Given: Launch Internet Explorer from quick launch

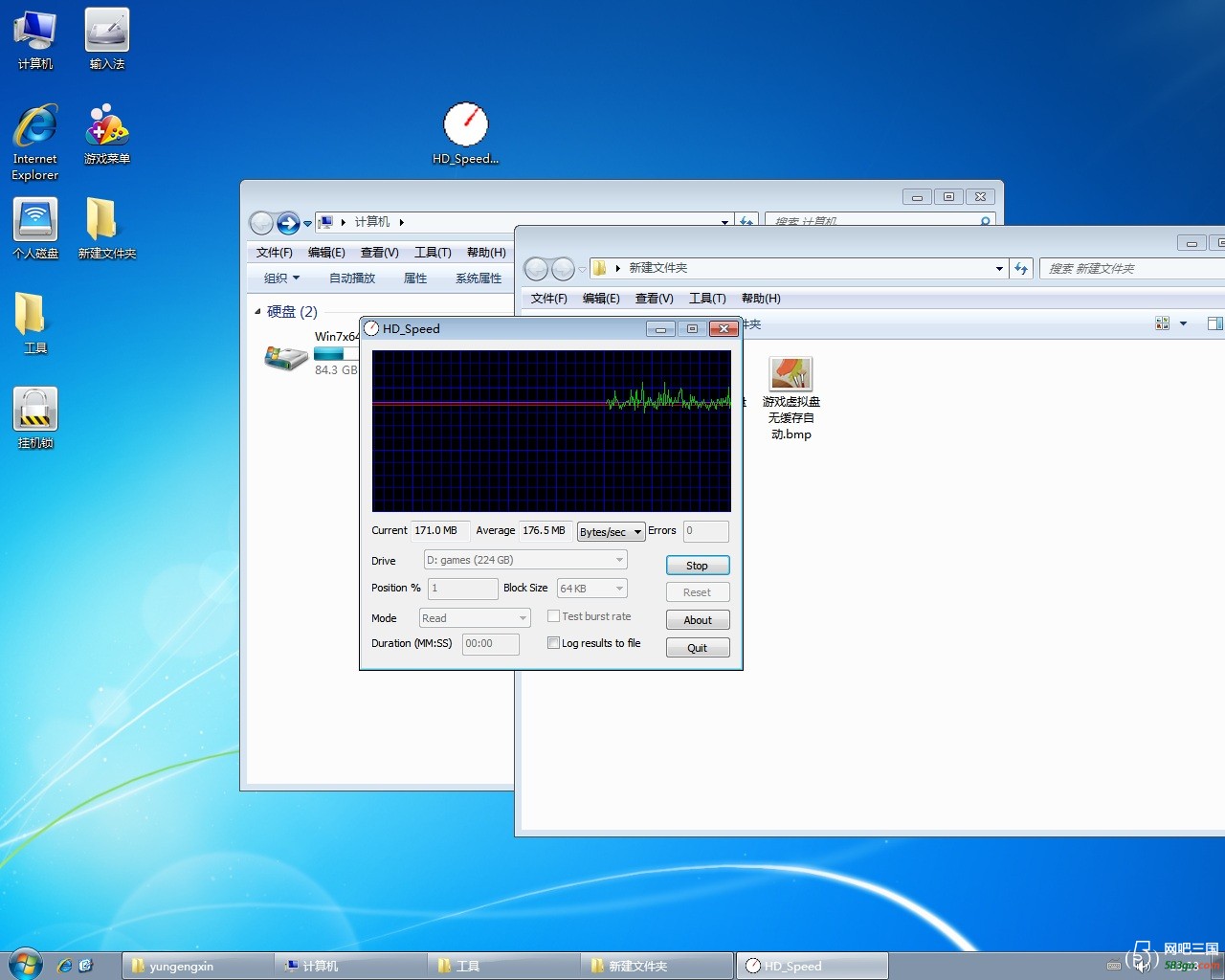Looking at the screenshot, I should (x=64, y=966).
